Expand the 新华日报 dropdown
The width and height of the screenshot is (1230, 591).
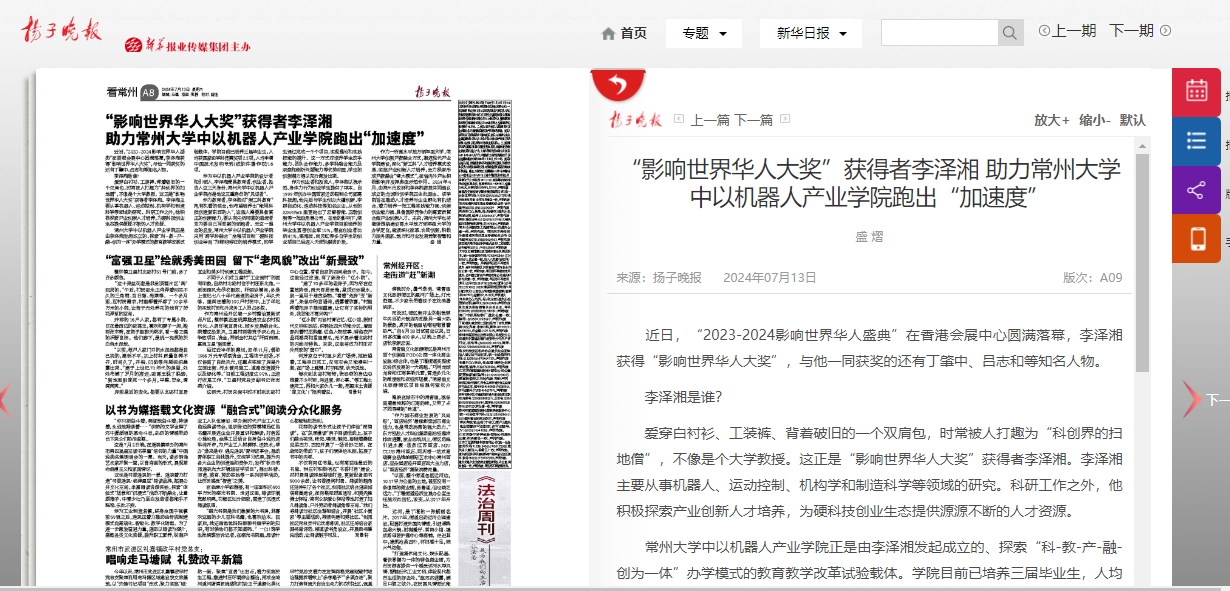point(811,33)
